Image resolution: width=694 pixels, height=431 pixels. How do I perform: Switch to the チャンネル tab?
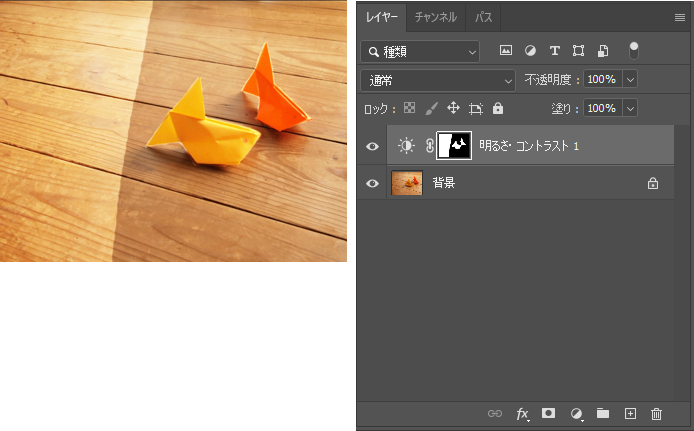(436, 17)
